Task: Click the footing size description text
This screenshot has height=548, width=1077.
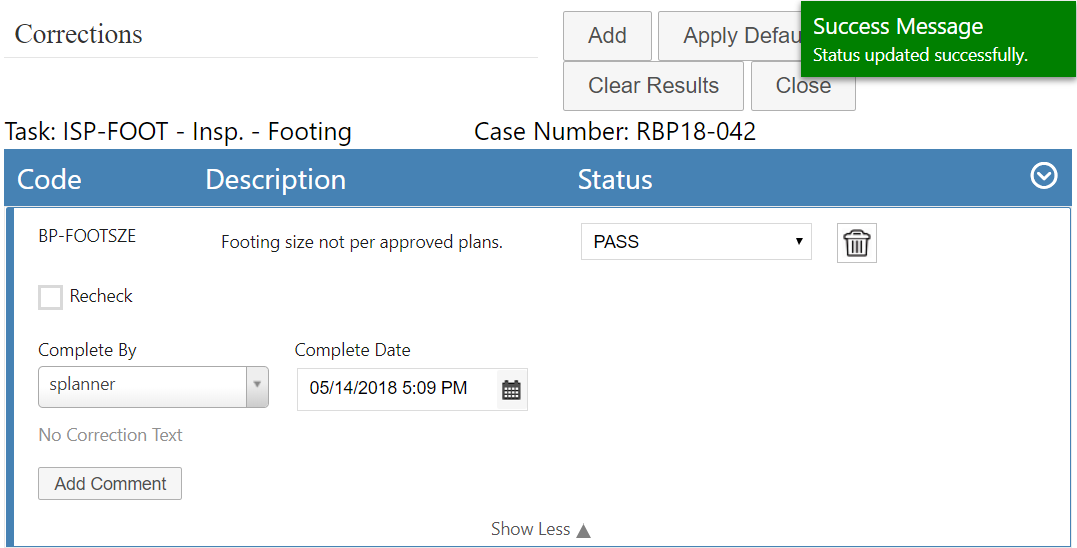Action: tap(361, 243)
